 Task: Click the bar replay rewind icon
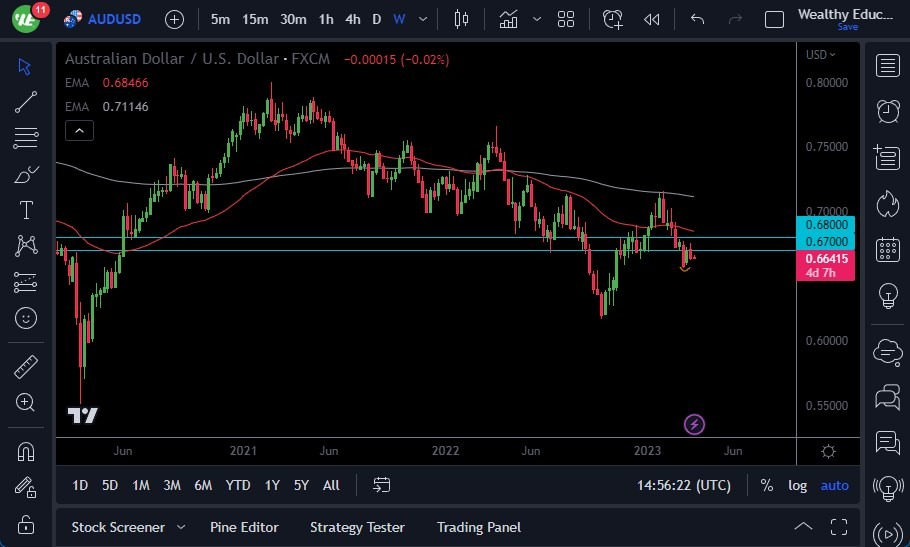[x=652, y=19]
